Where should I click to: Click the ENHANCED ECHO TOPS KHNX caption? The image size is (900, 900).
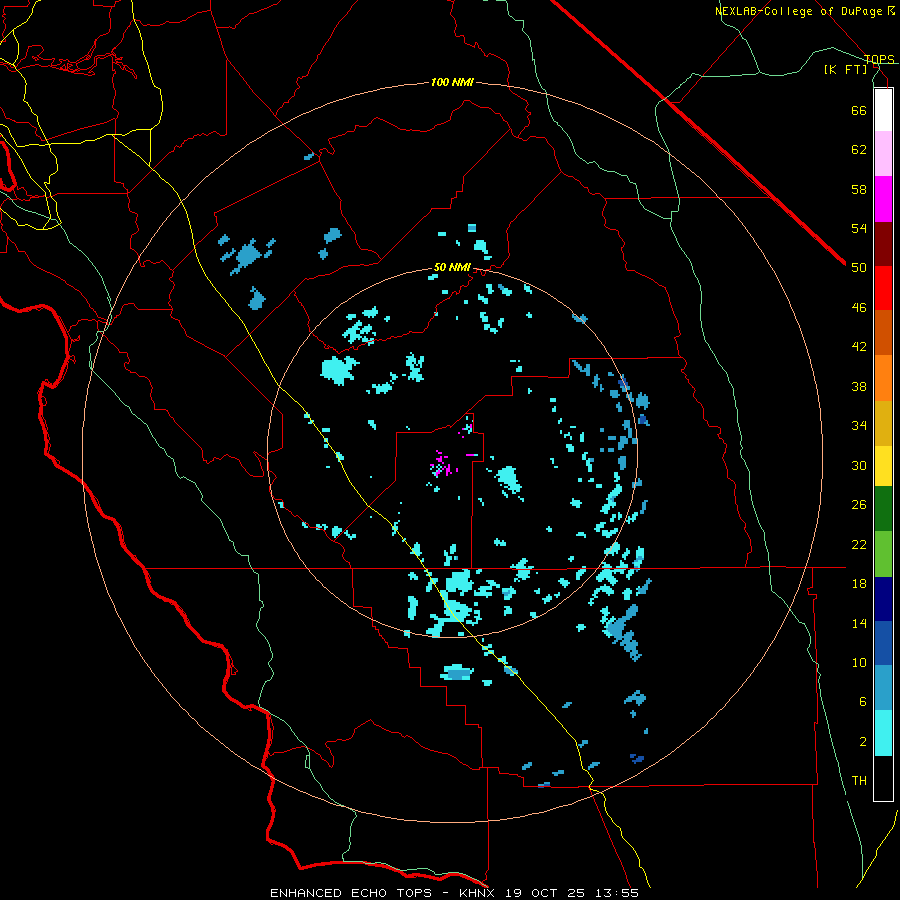click(454, 893)
